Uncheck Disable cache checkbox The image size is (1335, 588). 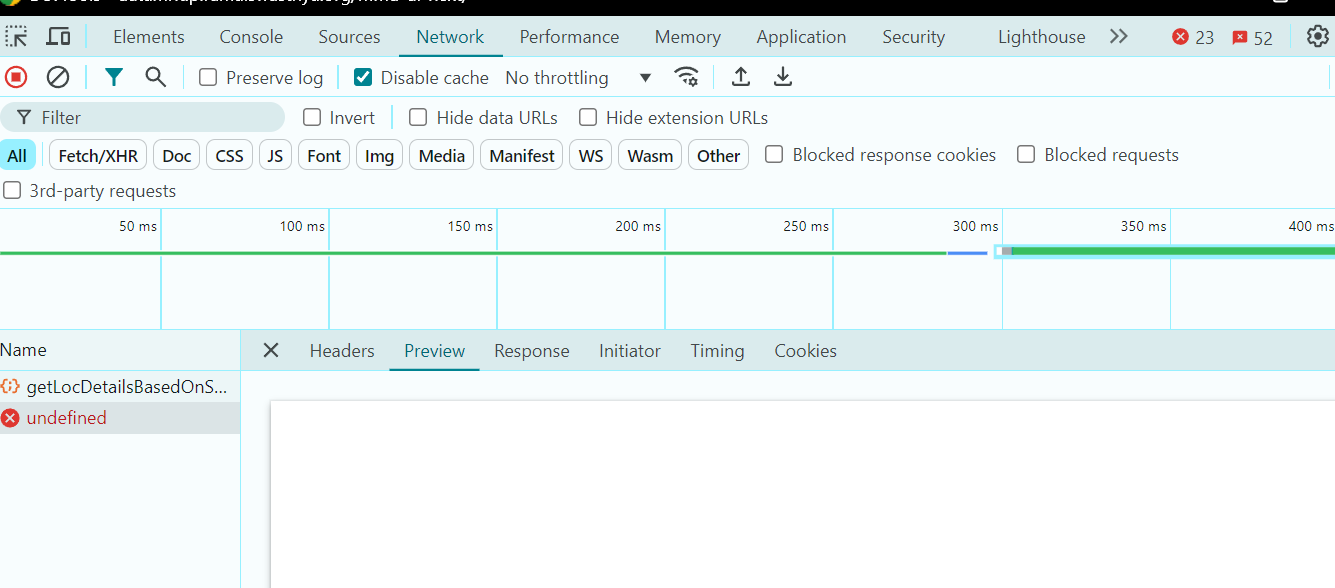(363, 78)
